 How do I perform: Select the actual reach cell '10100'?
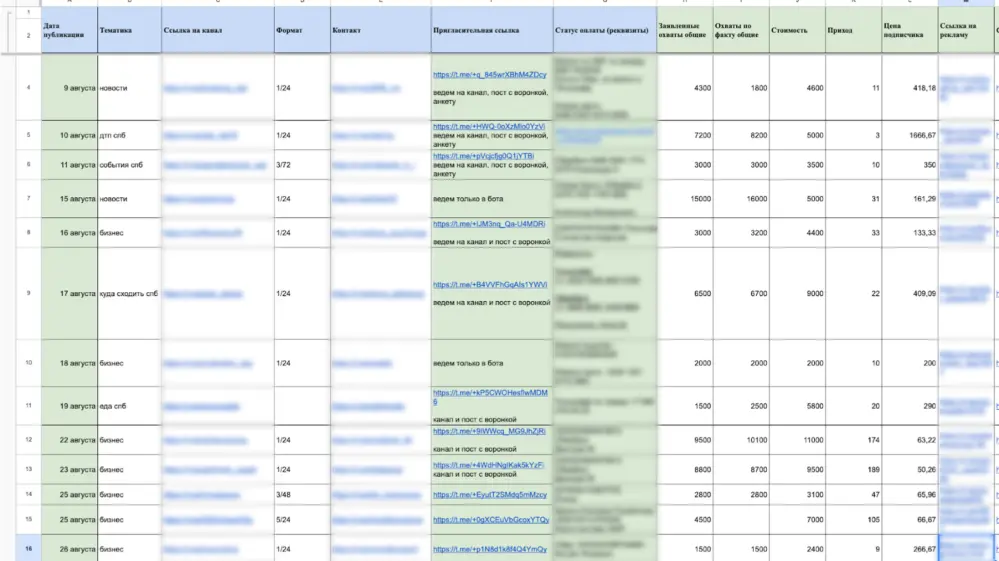pyautogui.click(x=741, y=440)
